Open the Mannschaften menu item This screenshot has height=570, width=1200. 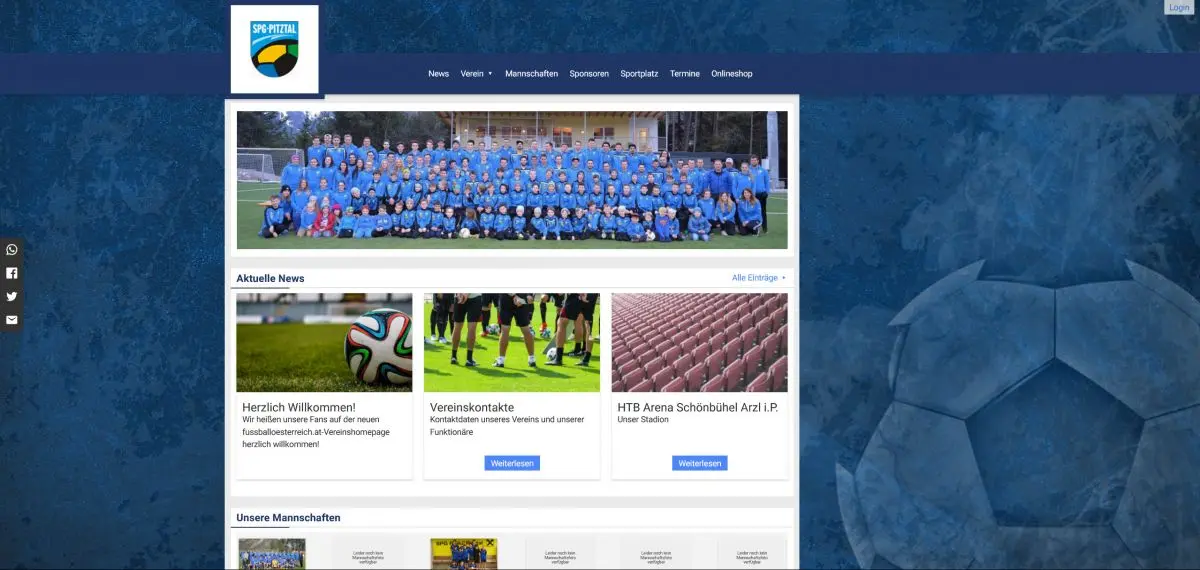(x=532, y=74)
